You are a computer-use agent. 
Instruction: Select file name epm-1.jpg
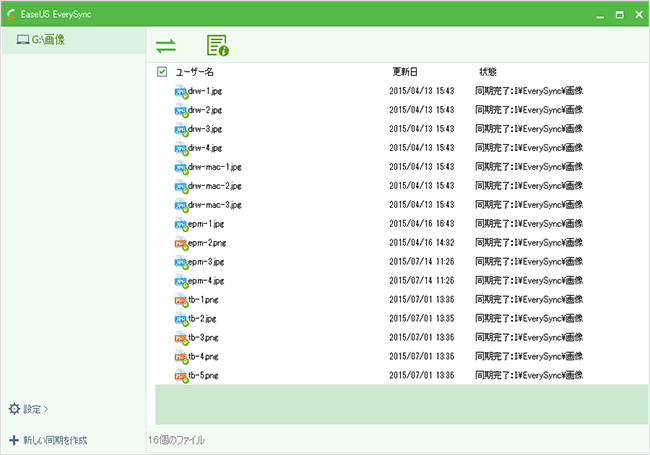[206, 224]
